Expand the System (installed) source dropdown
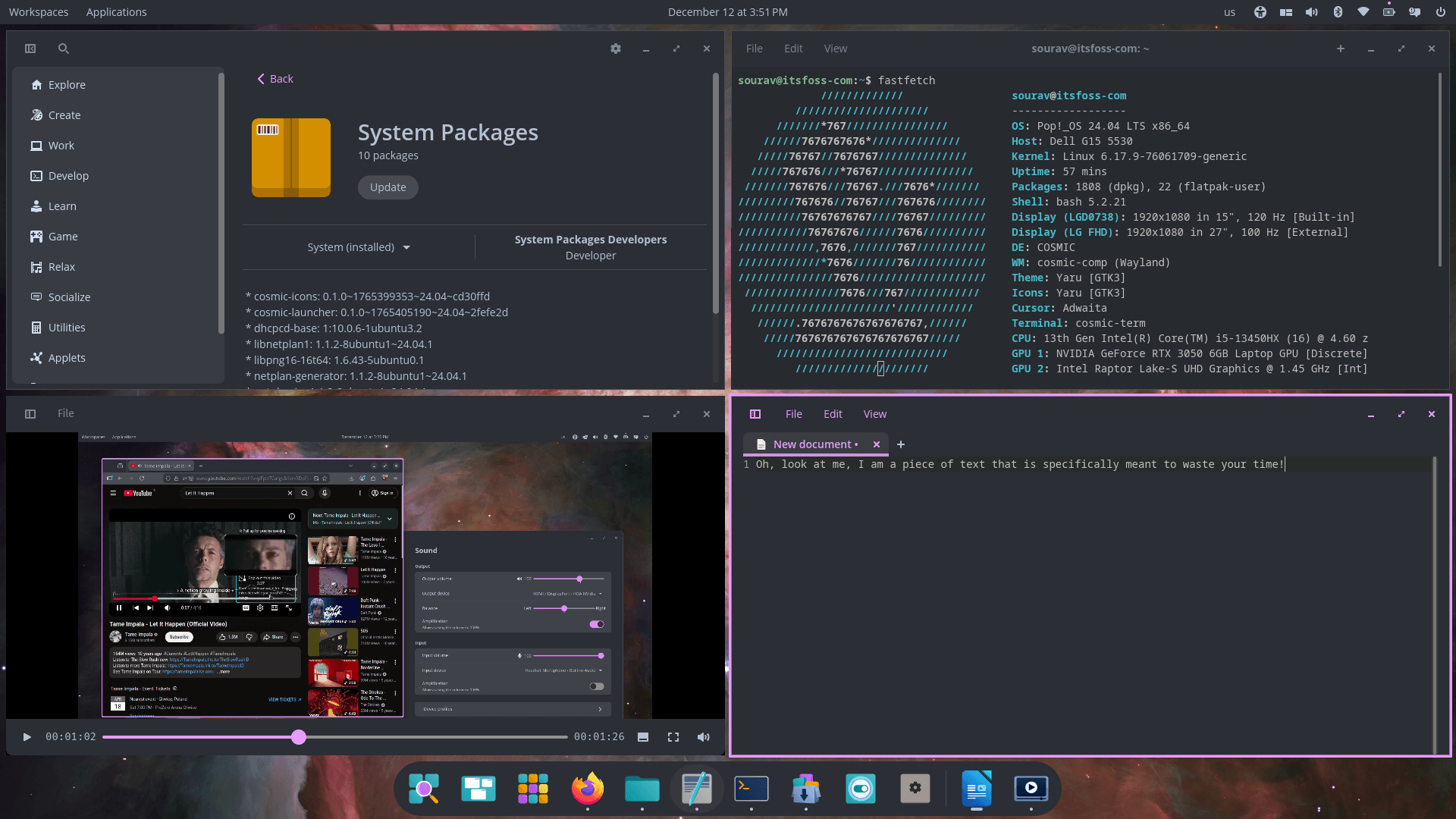The height and width of the screenshot is (819, 1456). (359, 247)
